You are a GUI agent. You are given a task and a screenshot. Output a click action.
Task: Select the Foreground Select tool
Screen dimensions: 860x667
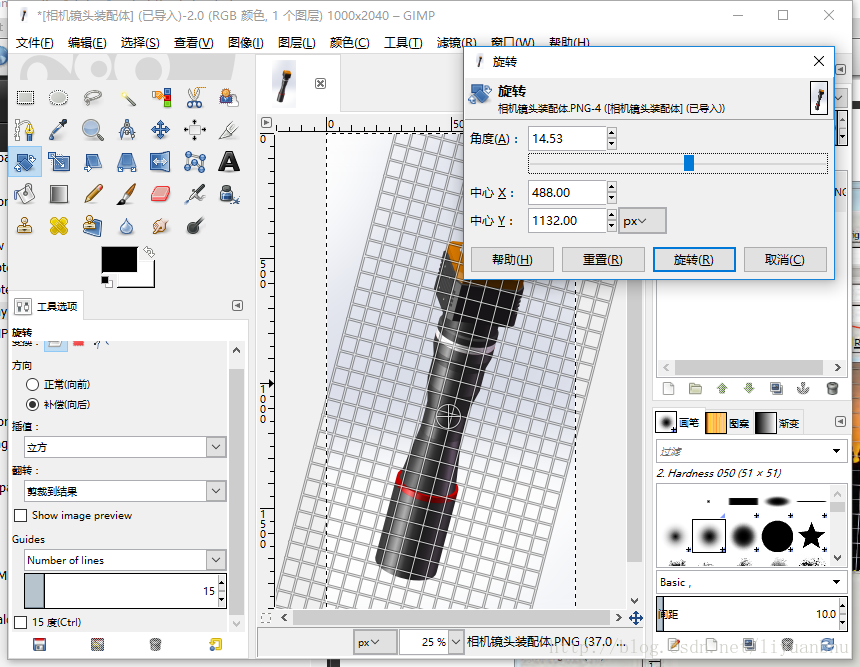point(229,98)
